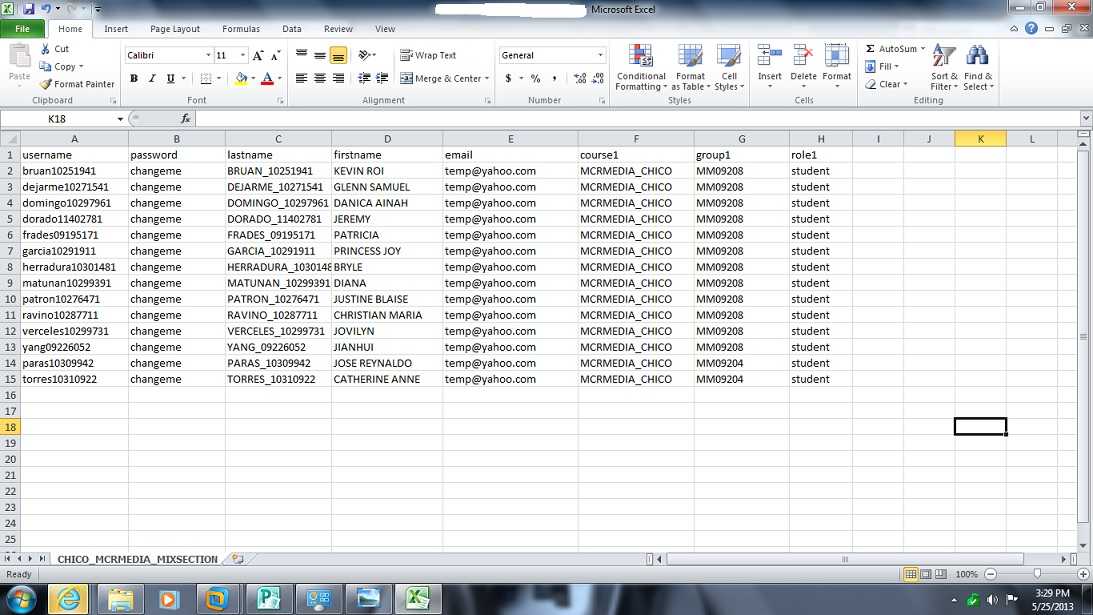Toggle Bold formatting
The width and height of the screenshot is (1093, 615).
133,79
